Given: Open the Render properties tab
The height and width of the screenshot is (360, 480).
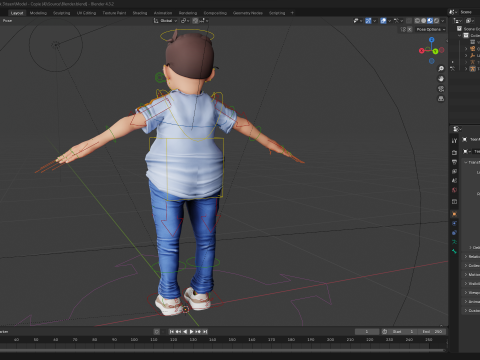Looking at the screenshot, I should point(454,153).
